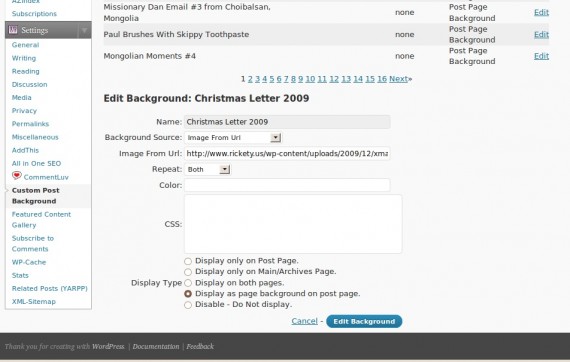Click Paul Brushes With Skippy Toothpaste title

[x=176, y=35]
